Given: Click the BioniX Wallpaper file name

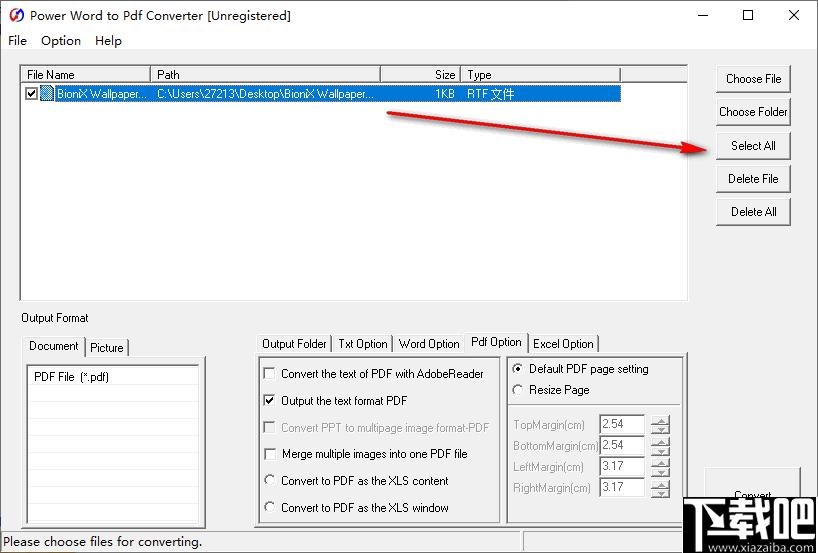Looking at the screenshot, I should (102, 94).
